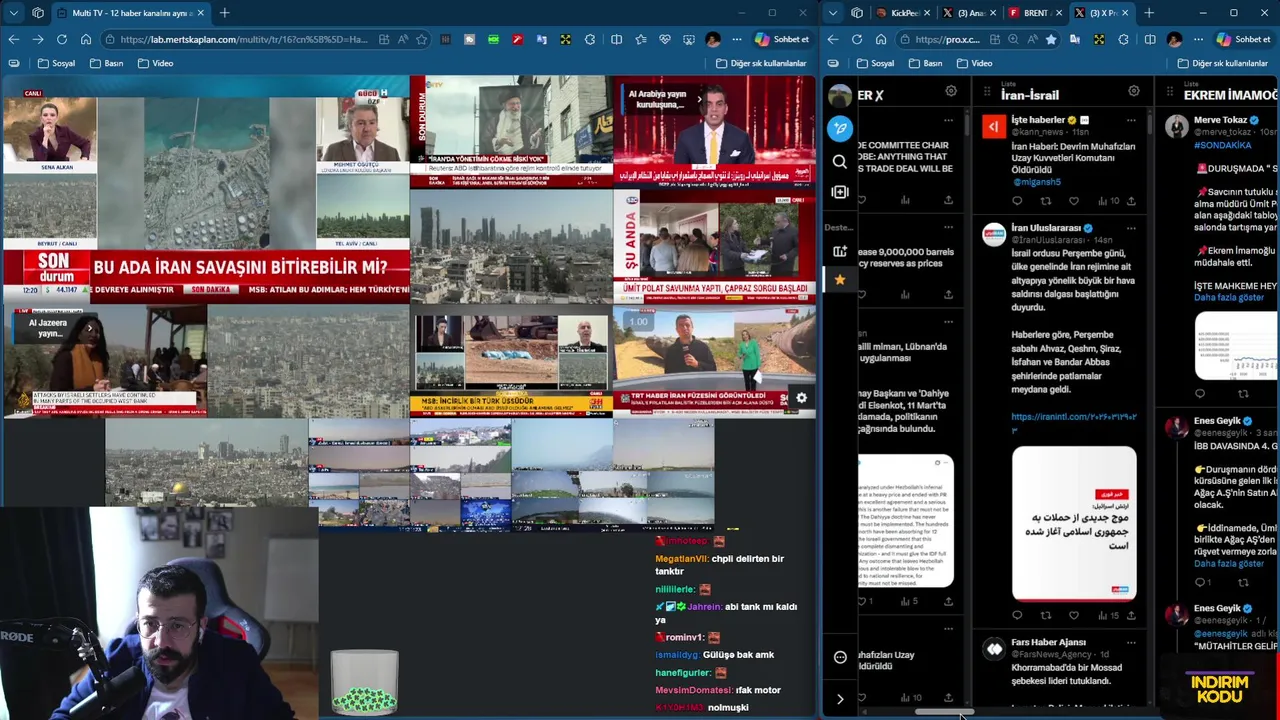Click filled favorite star in X Pro address bar
The height and width of the screenshot is (720, 1280).
click(x=1051, y=39)
